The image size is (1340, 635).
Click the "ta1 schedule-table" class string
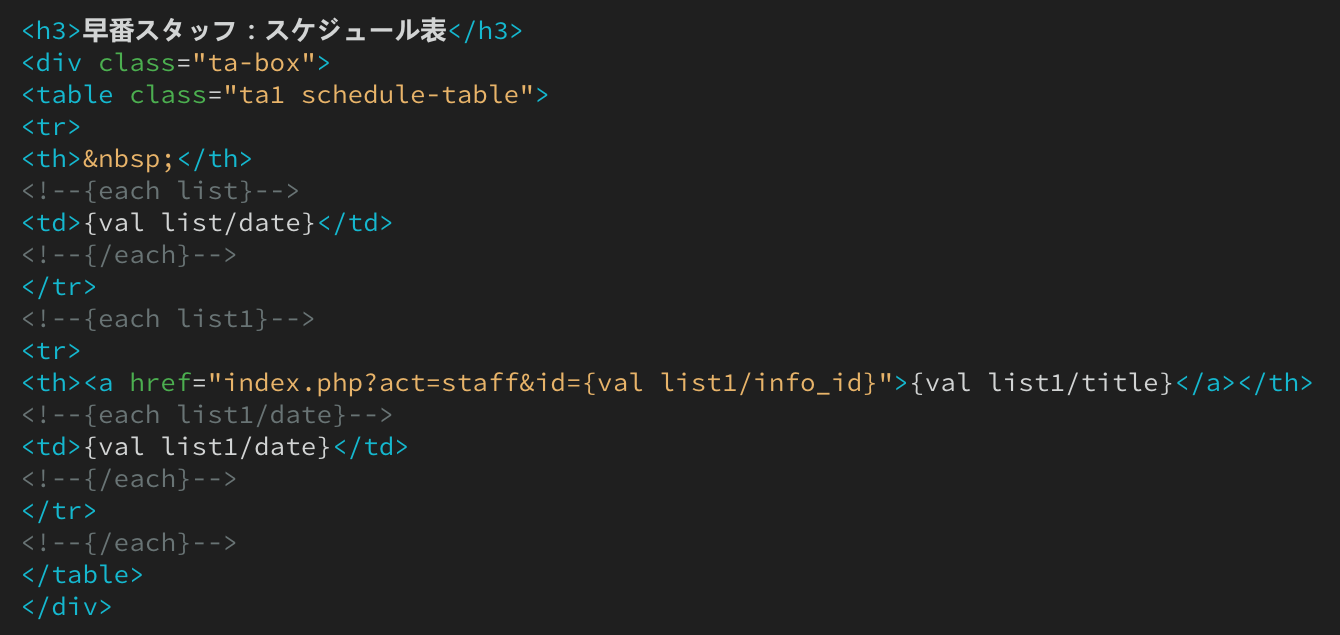click(378, 95)
